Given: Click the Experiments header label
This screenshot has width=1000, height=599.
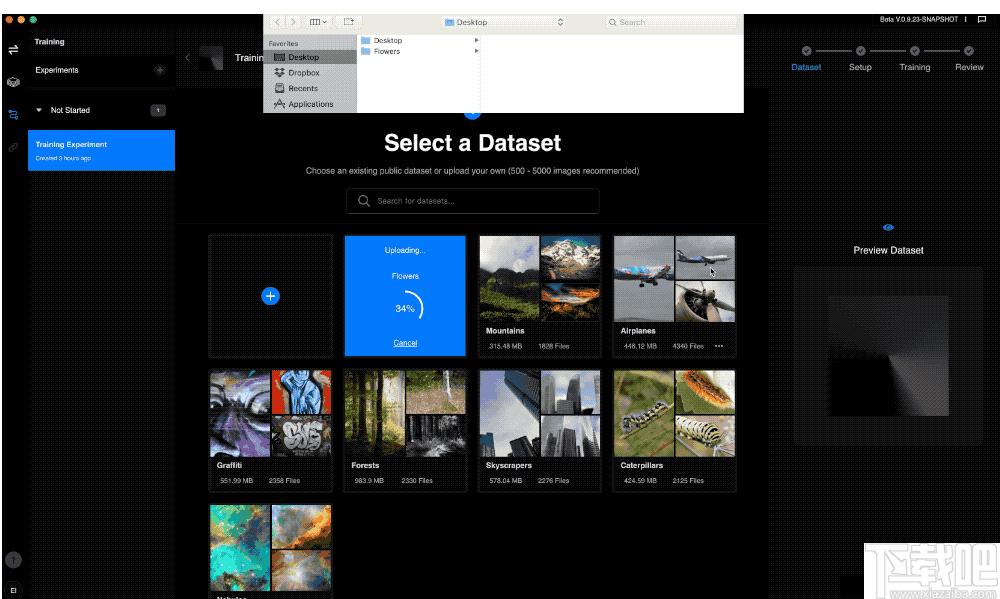Looking at the screenshot, I should pyautogui.click(x=57, y=70).
